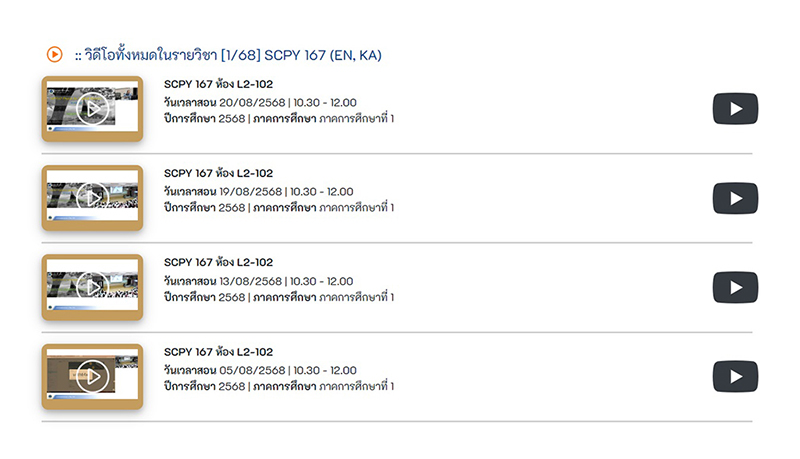Select the SCPY 167 title dated 20/08/2568
Viewport: 800px width, 459px height.
218,84
